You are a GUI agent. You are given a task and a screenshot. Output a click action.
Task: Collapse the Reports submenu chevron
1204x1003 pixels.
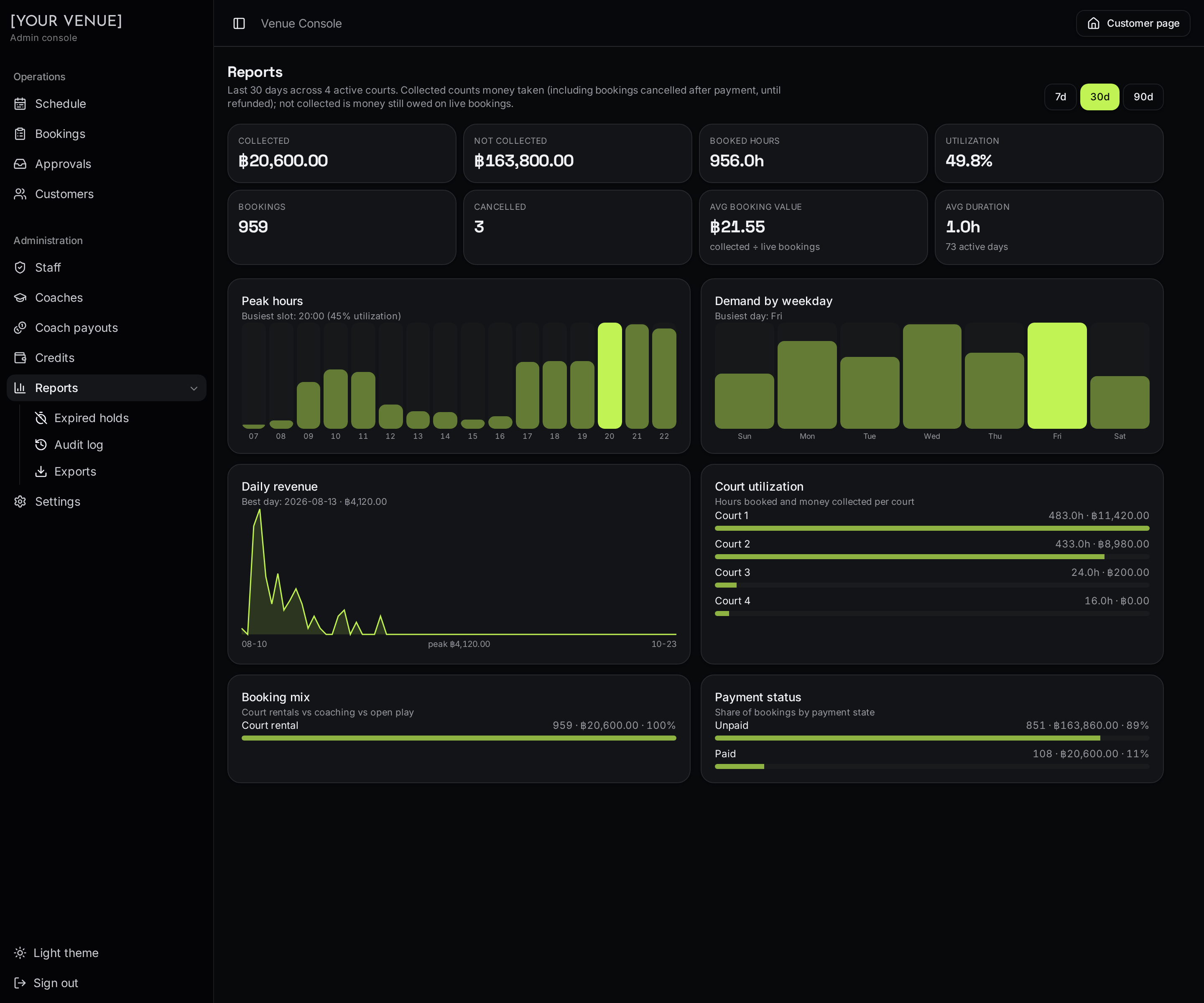[x=194, y=388]
